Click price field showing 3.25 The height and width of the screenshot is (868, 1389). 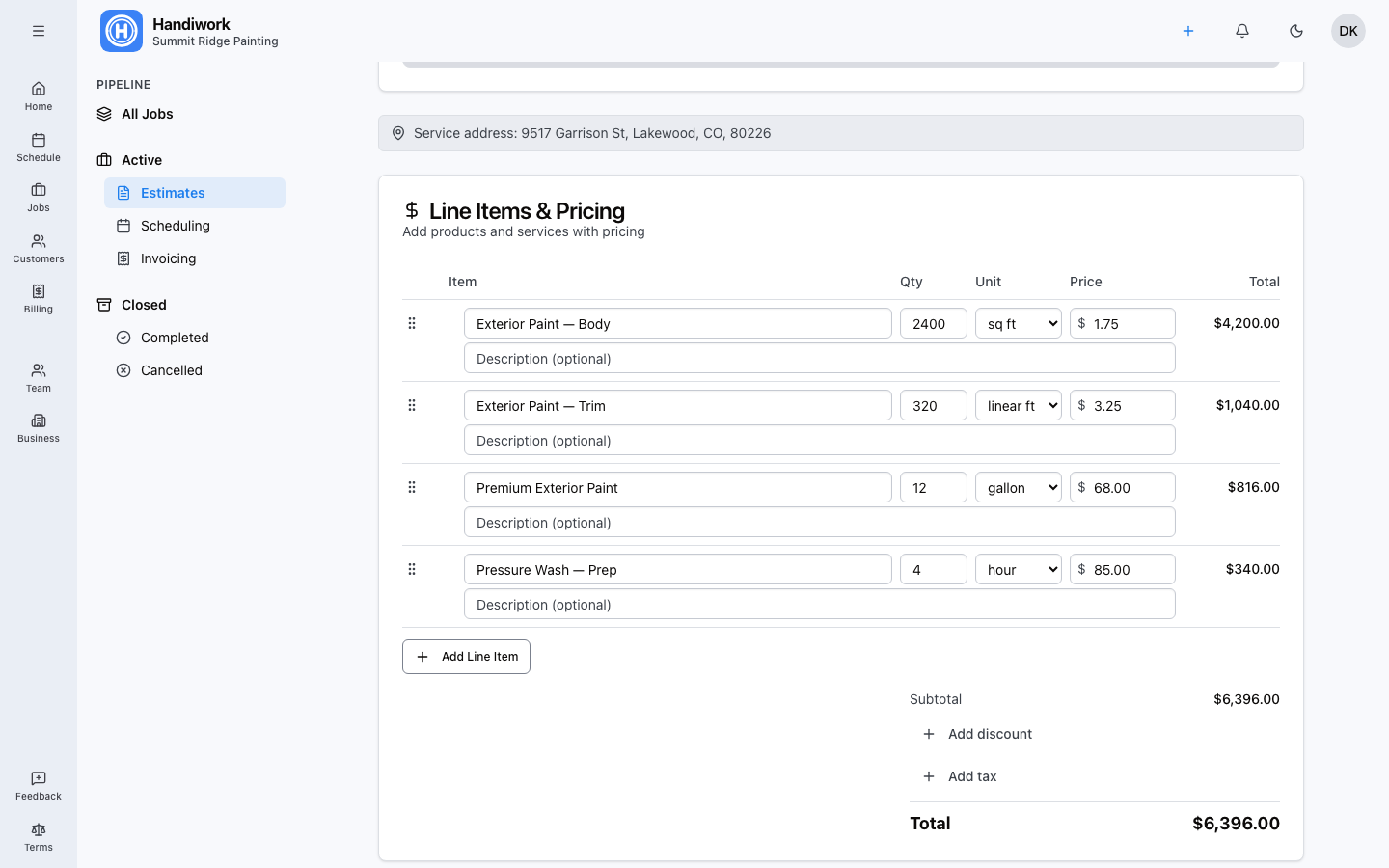(x=1123, y=405)
